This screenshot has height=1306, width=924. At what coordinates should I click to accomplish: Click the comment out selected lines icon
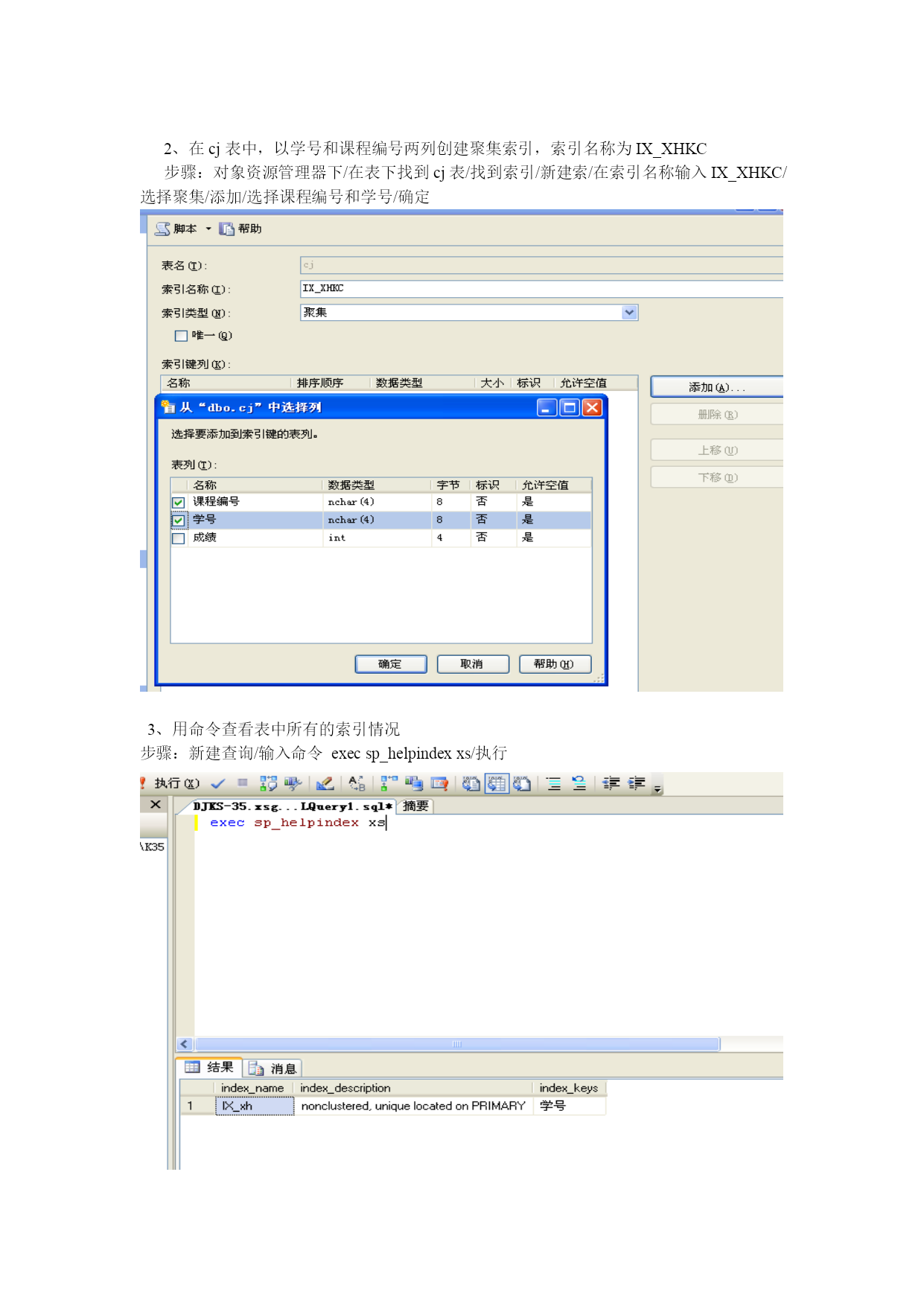coord(554,783)
